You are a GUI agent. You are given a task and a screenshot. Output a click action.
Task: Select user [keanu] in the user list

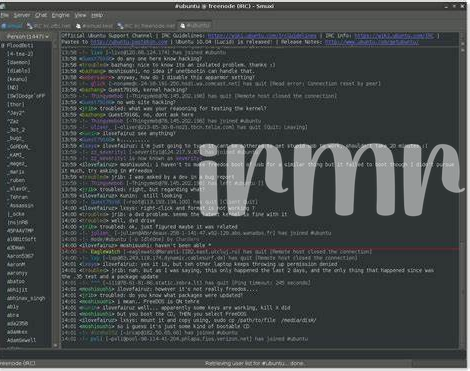[x=17, y=79]
